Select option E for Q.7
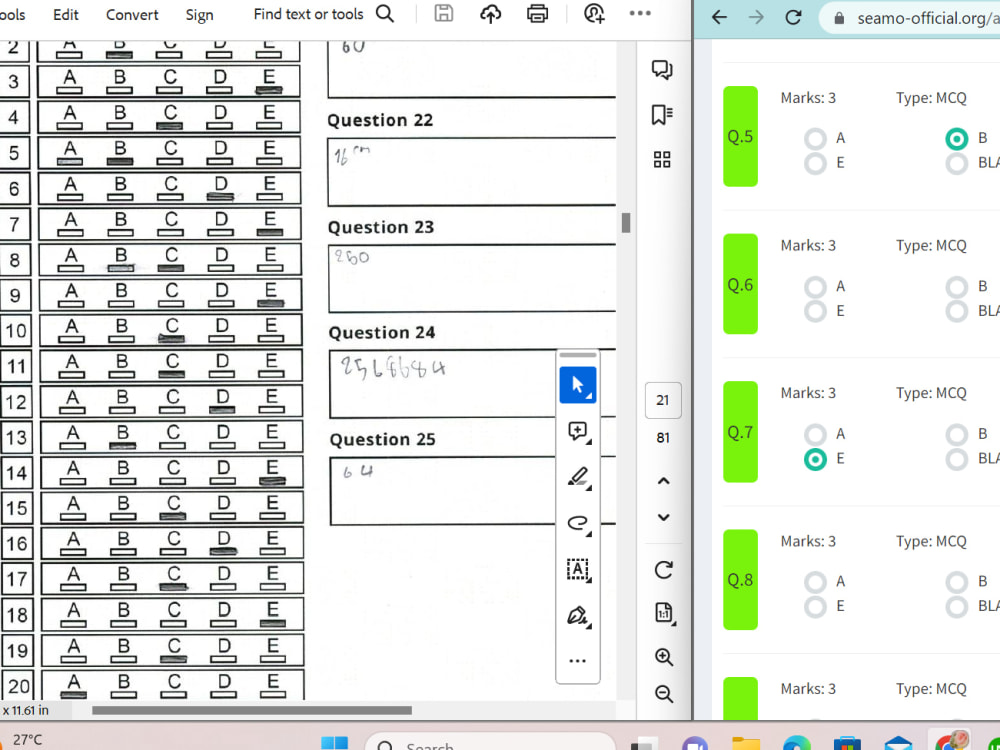Image resolution: width=1000 pixels, height=750 pixels. pos(815,459)
